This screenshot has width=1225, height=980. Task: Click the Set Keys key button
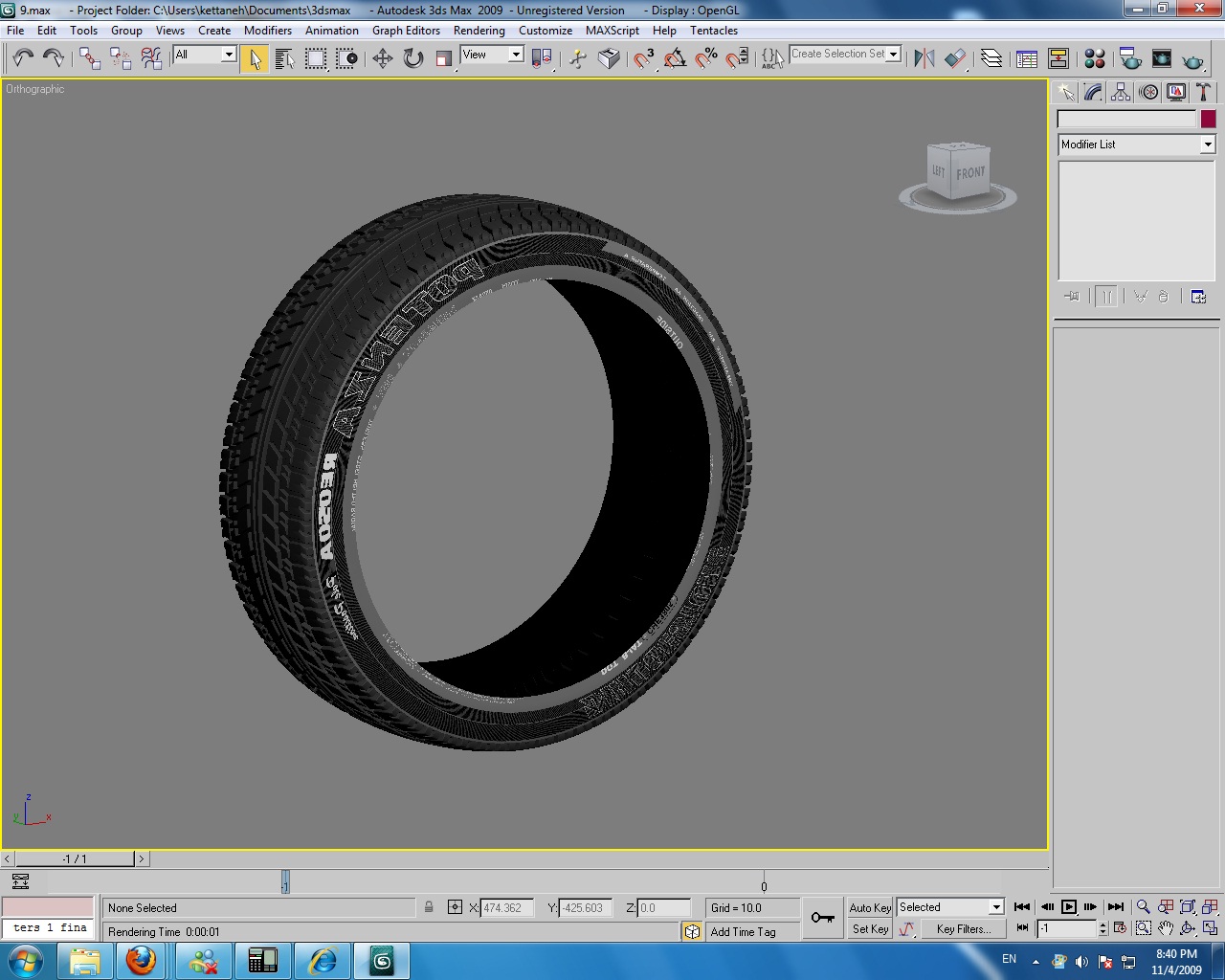[x=822, y=918]
